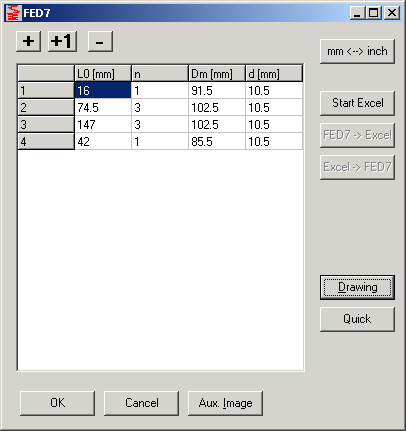406x431 pixels.
Task: Confirm with the OK button
Action: [x=57, y=403]
